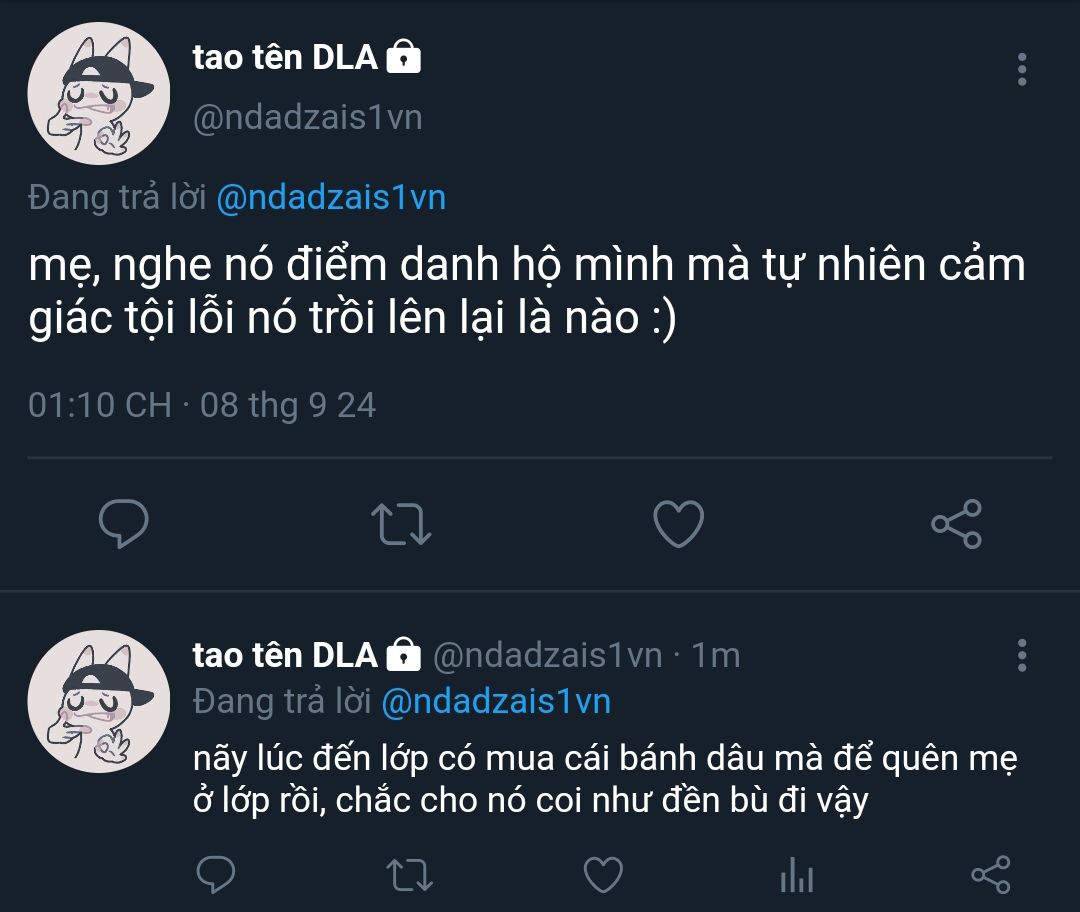Like the bánh dâu reply tweet
This screenshot has height=912, width=1080.
(603, 875)
